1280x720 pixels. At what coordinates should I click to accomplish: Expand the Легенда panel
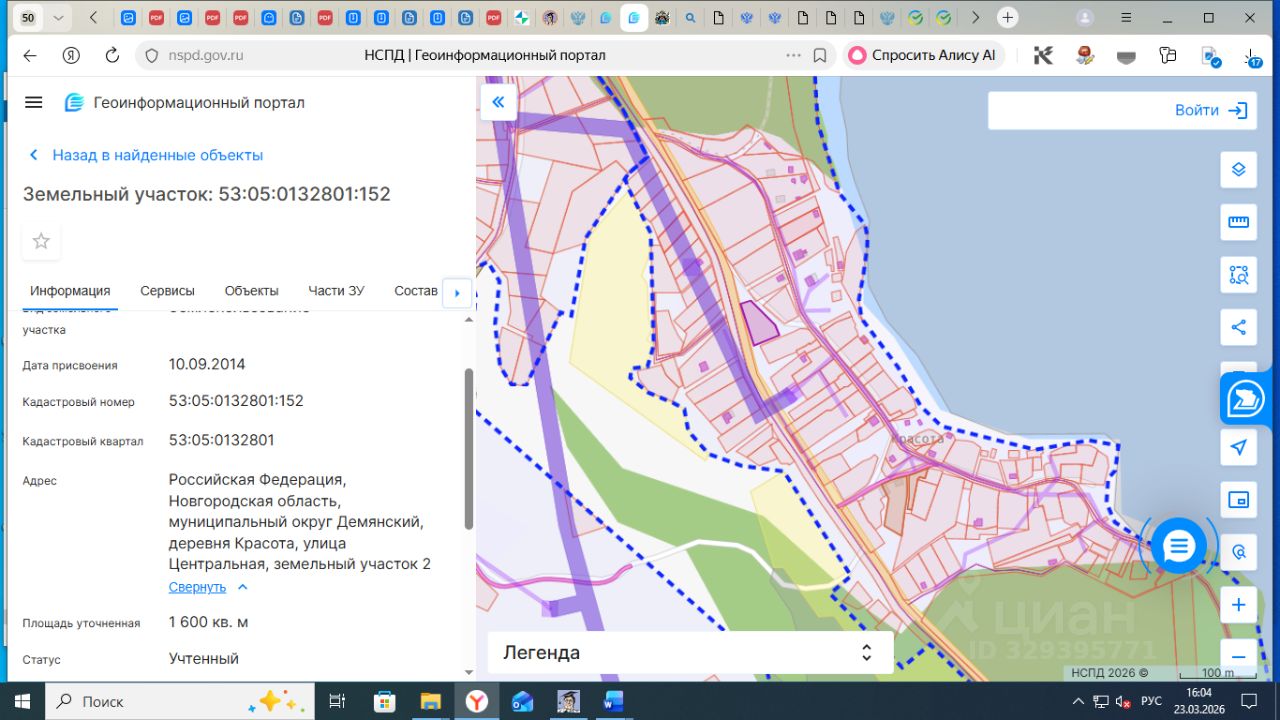click(x=866, y=653)
